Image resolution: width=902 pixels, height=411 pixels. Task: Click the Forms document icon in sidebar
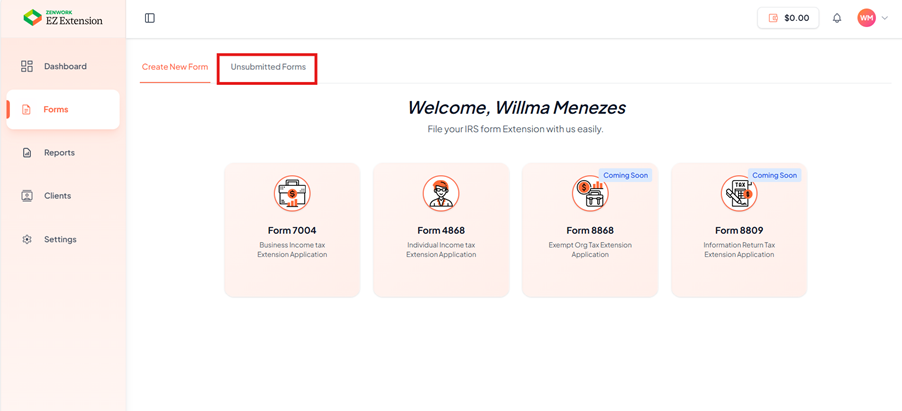coord(27,109)
